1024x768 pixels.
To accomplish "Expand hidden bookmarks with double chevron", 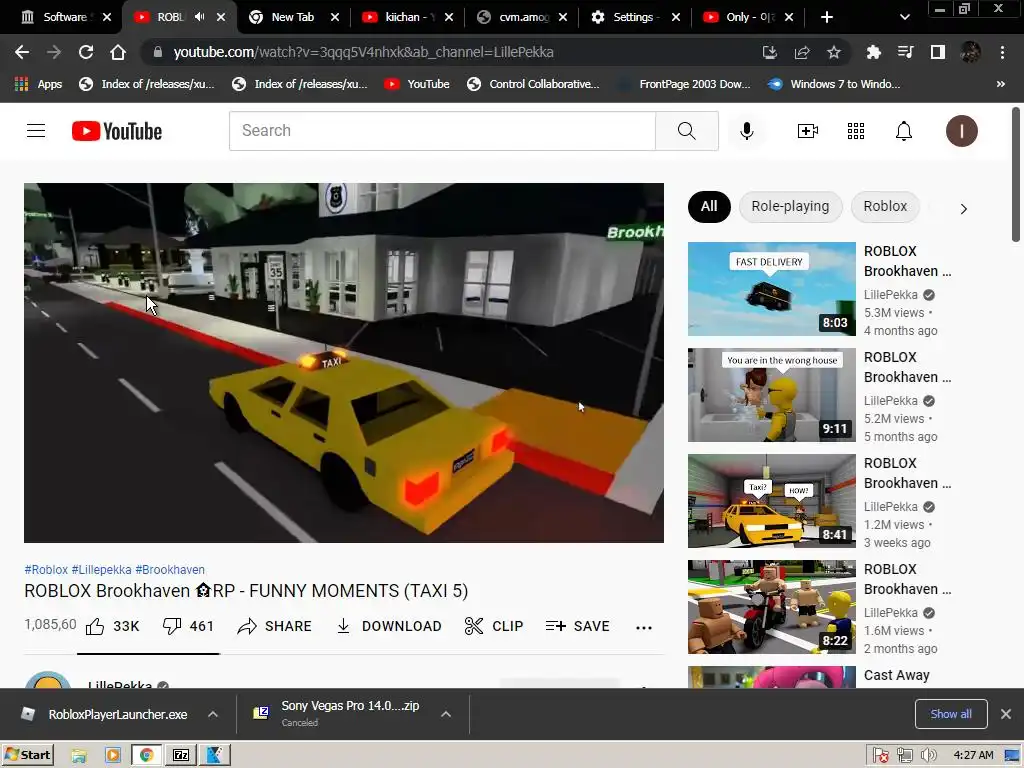I will coord(1000,84).
